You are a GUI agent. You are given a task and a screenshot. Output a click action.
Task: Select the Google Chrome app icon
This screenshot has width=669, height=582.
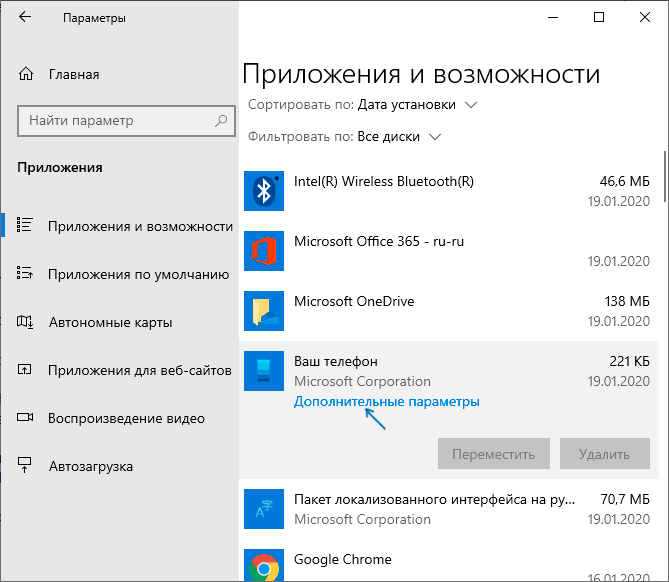pyautogui.click(x=264, y=565)
